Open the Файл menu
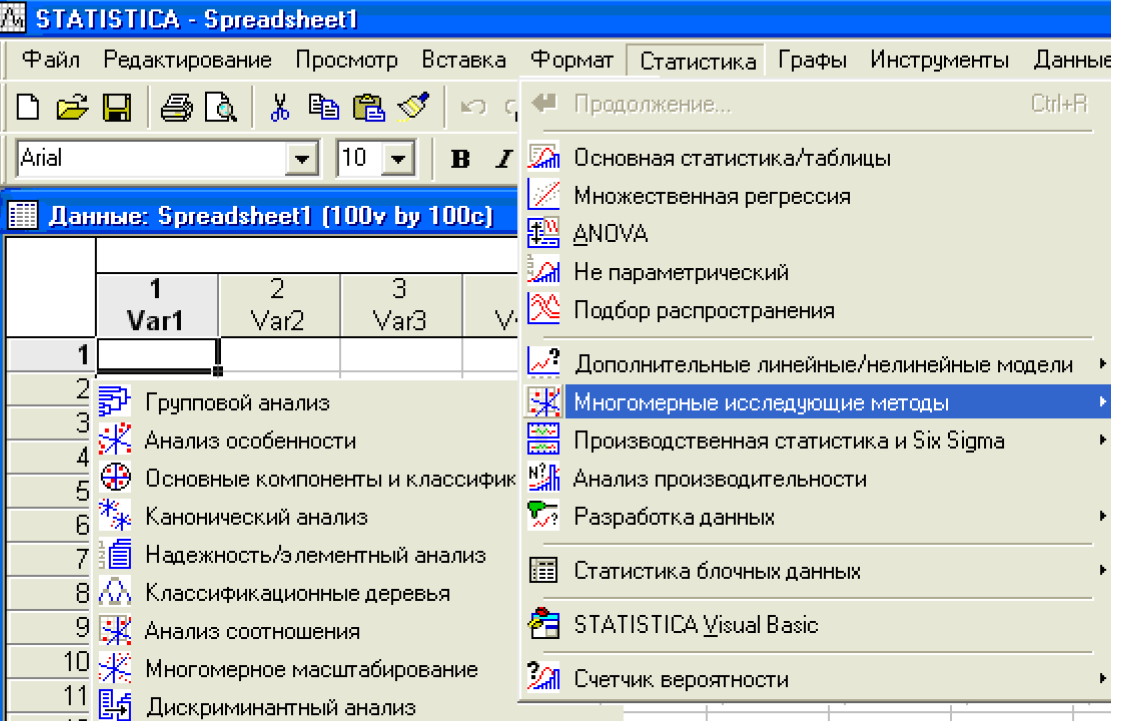 (x=50, y=59)
